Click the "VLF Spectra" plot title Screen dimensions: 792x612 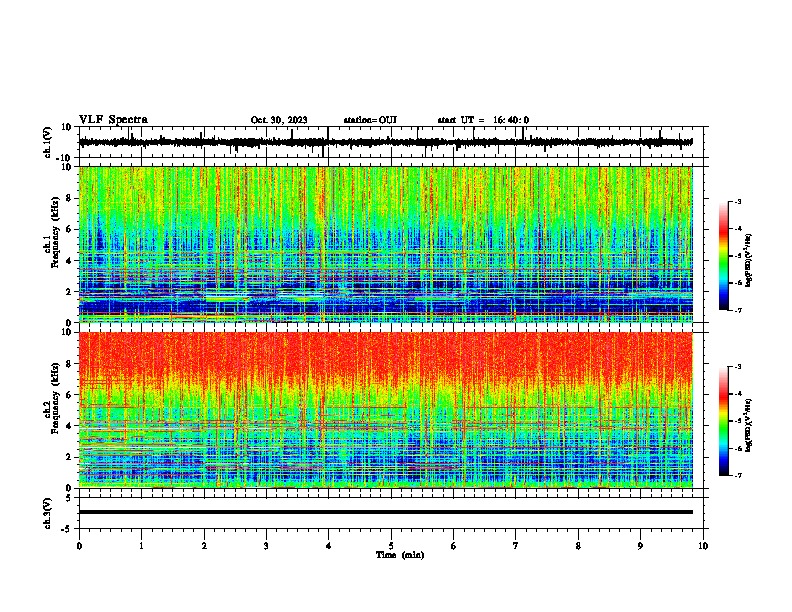(113, 119)
